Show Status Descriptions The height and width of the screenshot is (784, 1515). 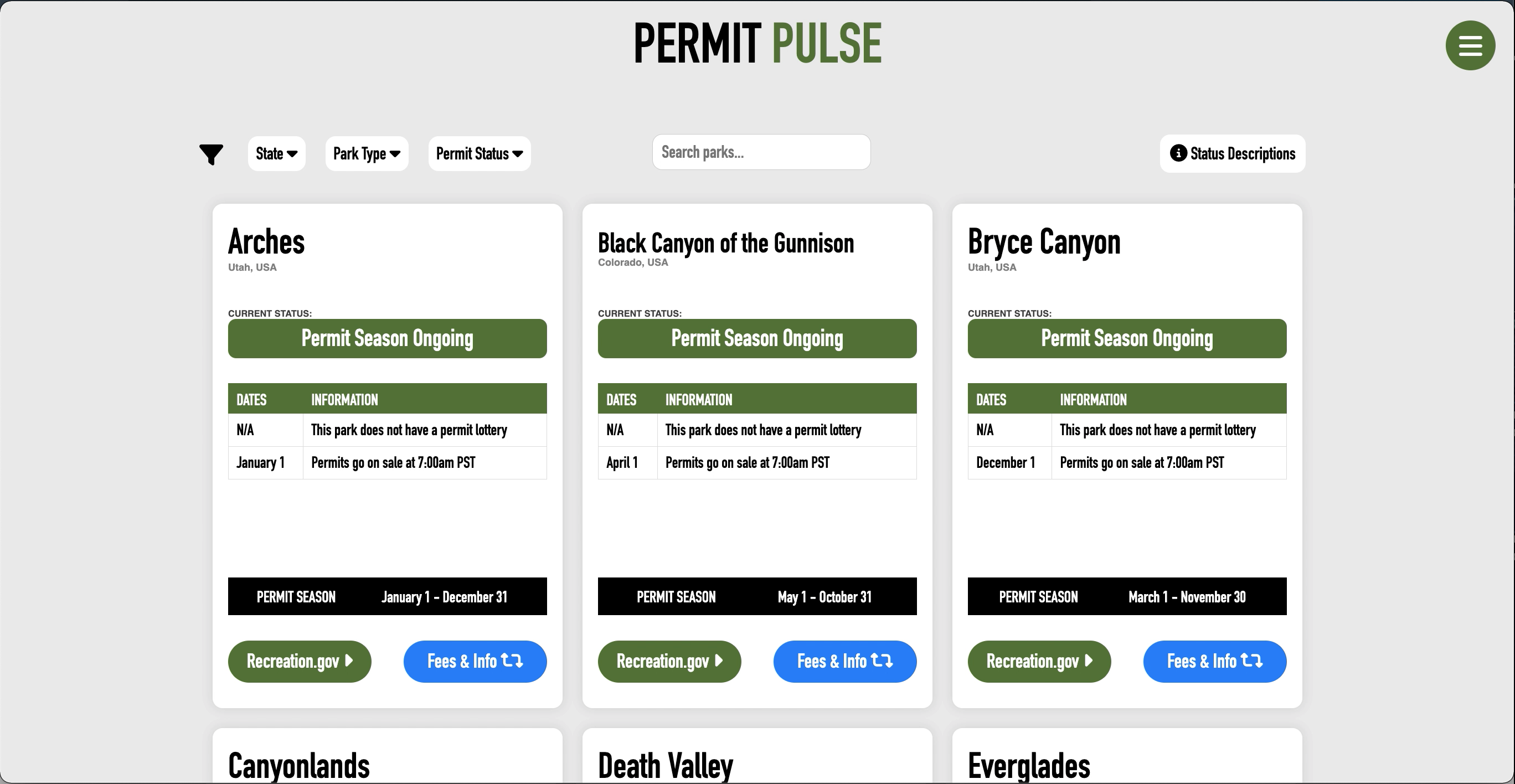coord(1232,153)
